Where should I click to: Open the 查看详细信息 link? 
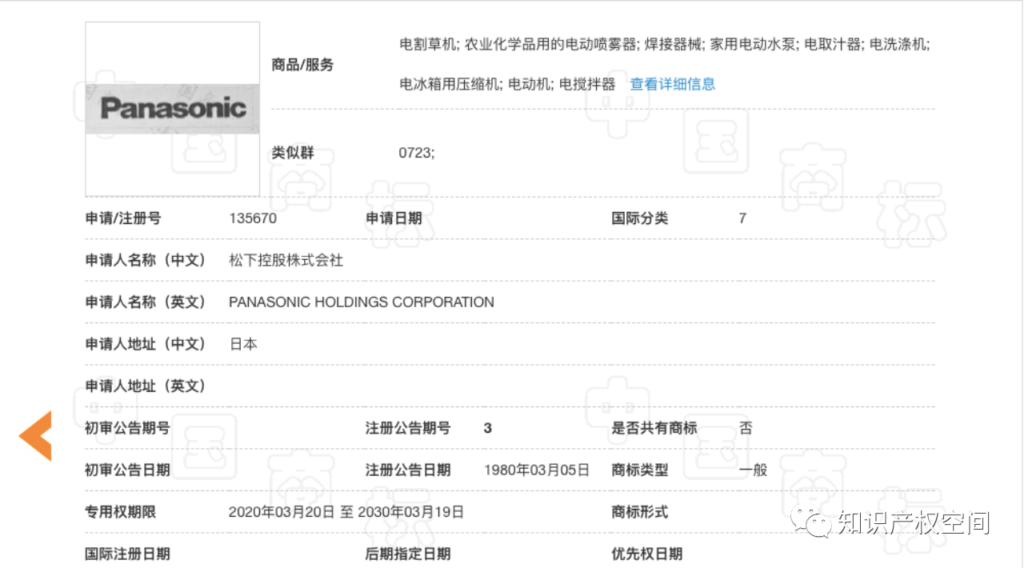(672, 84)
